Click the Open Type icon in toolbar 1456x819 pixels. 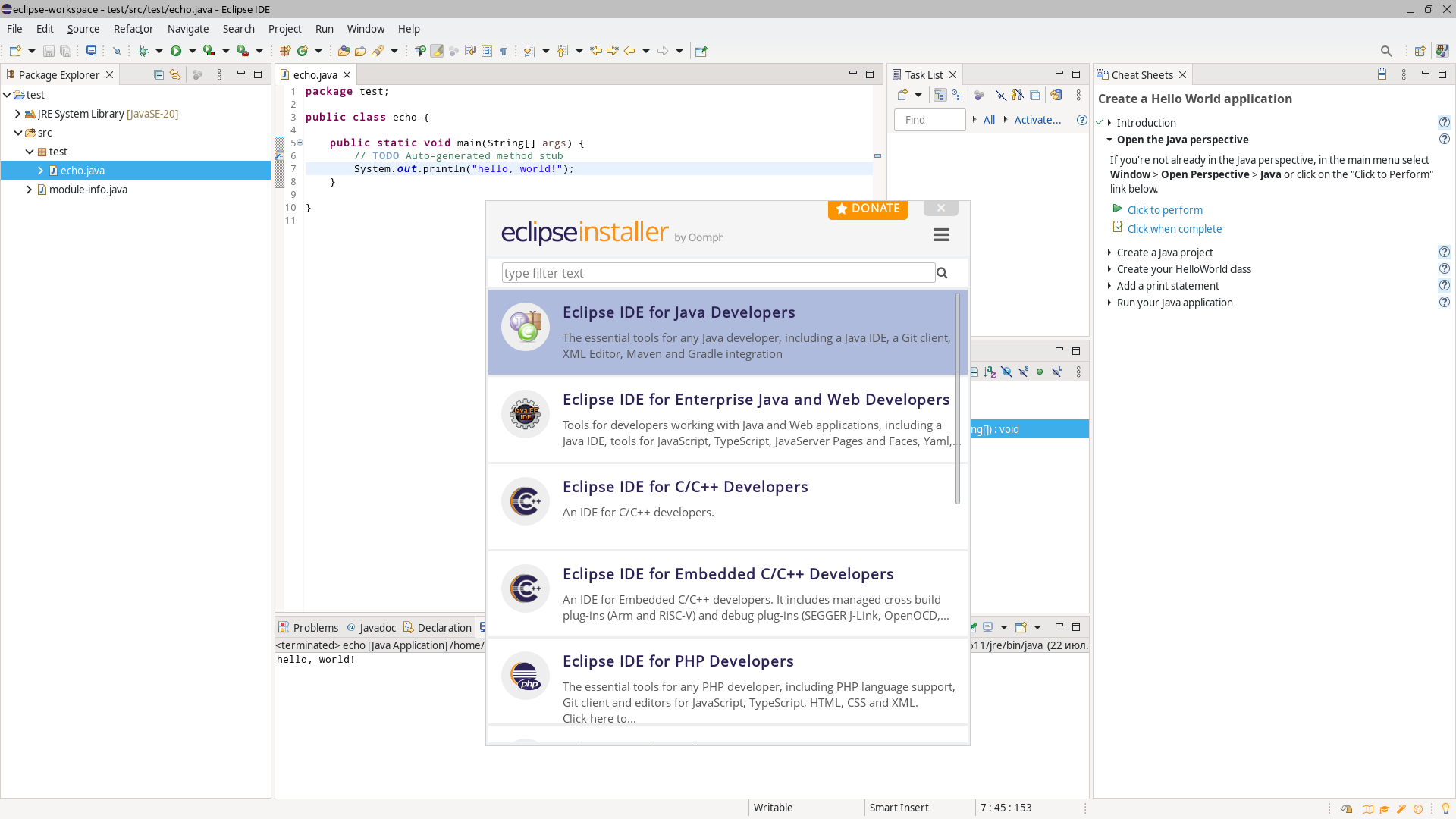click(344, 51)
